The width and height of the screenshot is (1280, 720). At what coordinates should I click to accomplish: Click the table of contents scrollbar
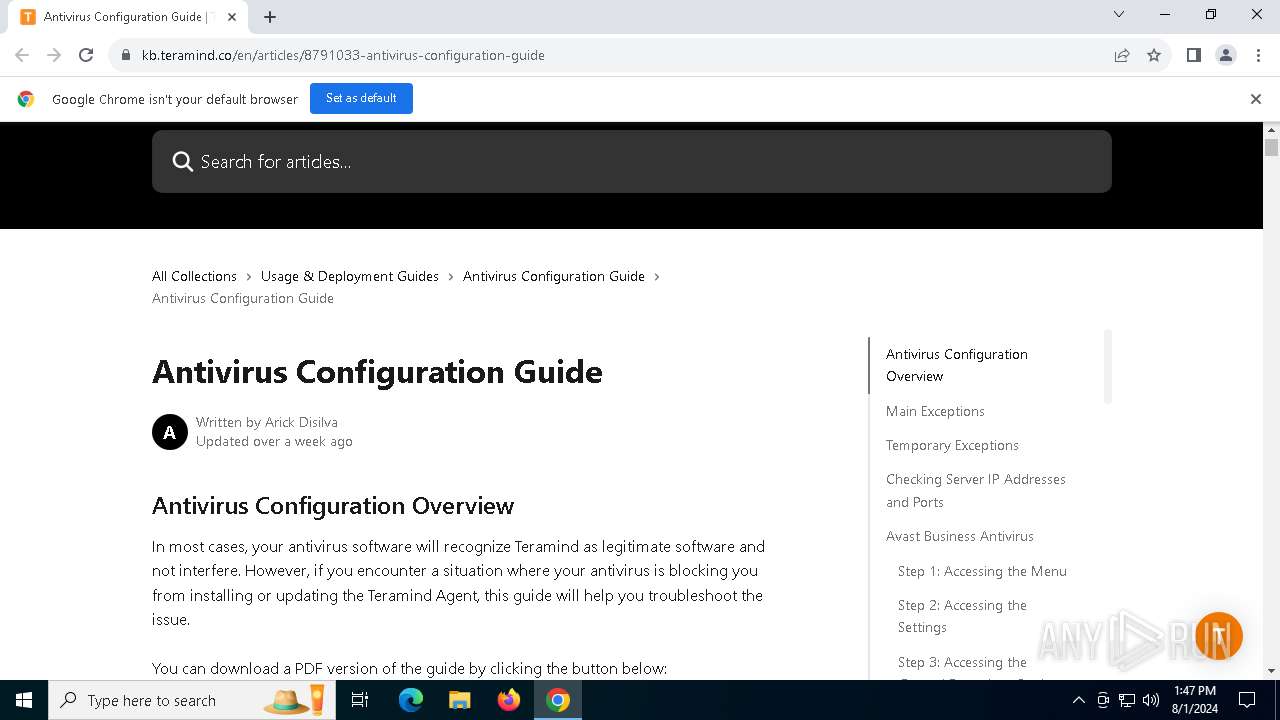click(1107, 367)
